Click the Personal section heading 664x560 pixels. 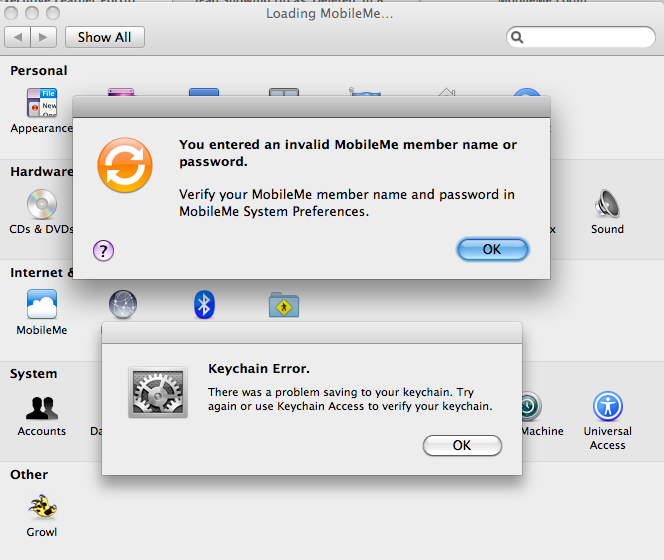pyautogui.click(x=39, y=71)
